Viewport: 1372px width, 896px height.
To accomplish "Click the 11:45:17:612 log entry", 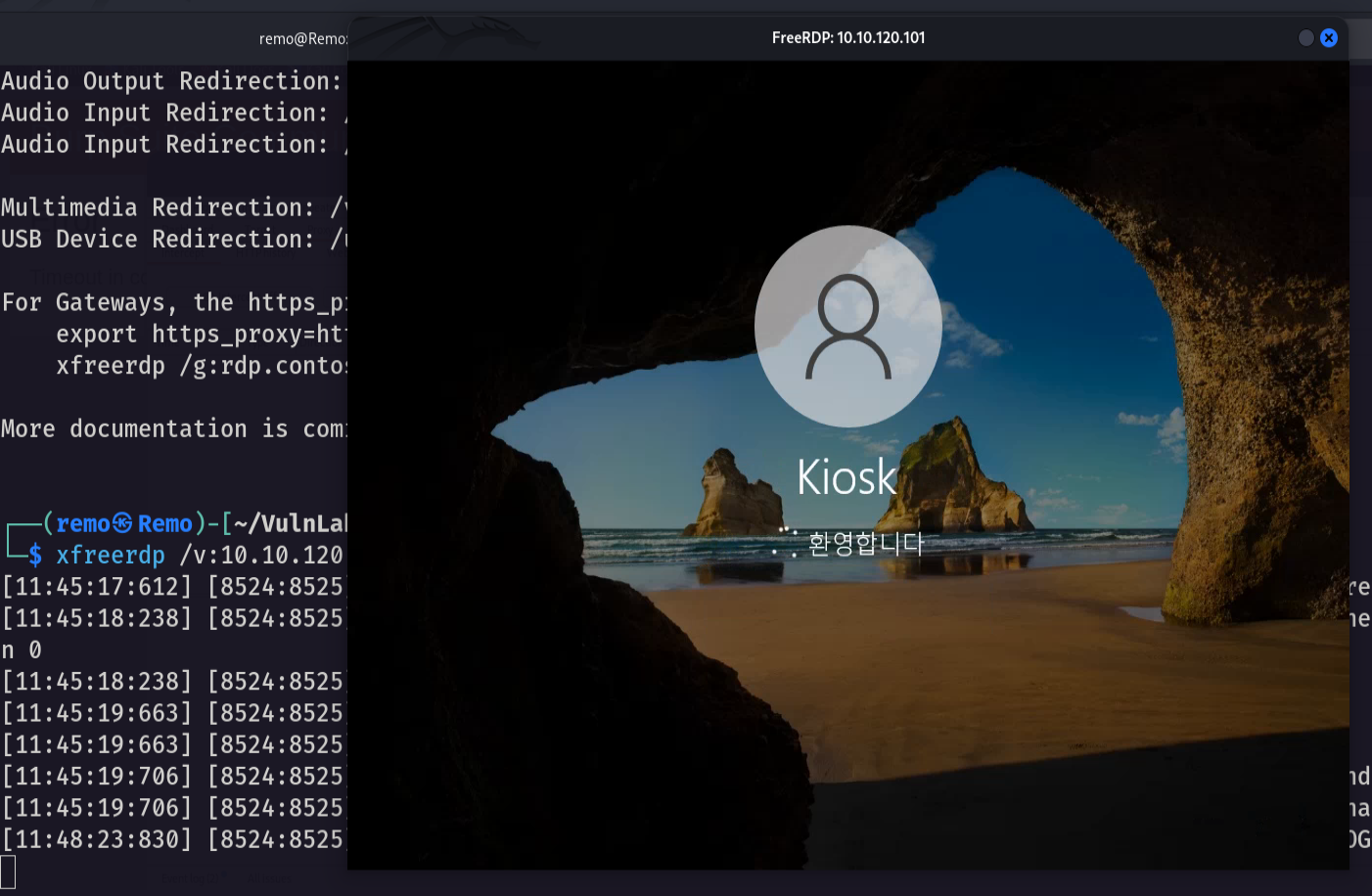I will pos(97,587).
